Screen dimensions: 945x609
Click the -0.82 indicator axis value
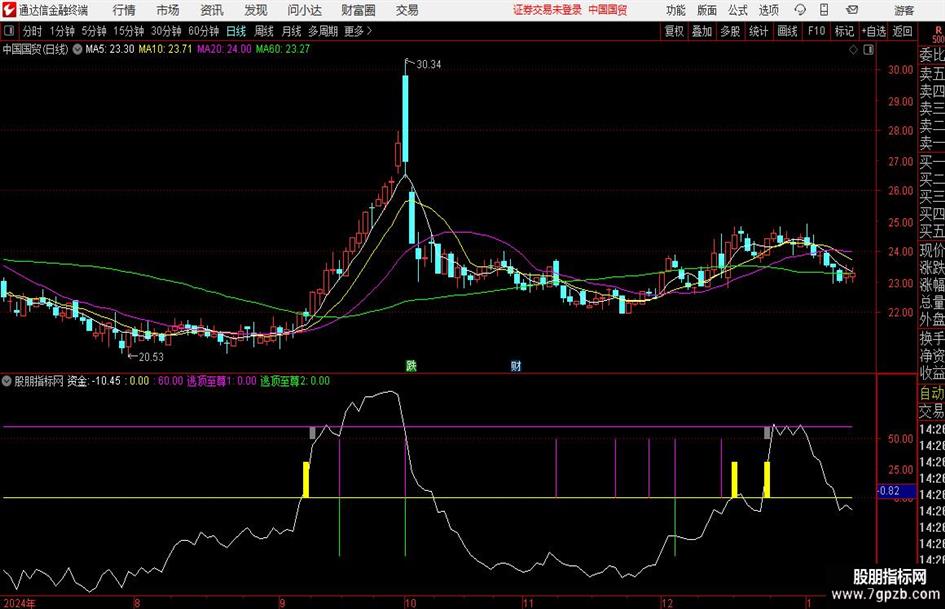click(x=888, y=491)
